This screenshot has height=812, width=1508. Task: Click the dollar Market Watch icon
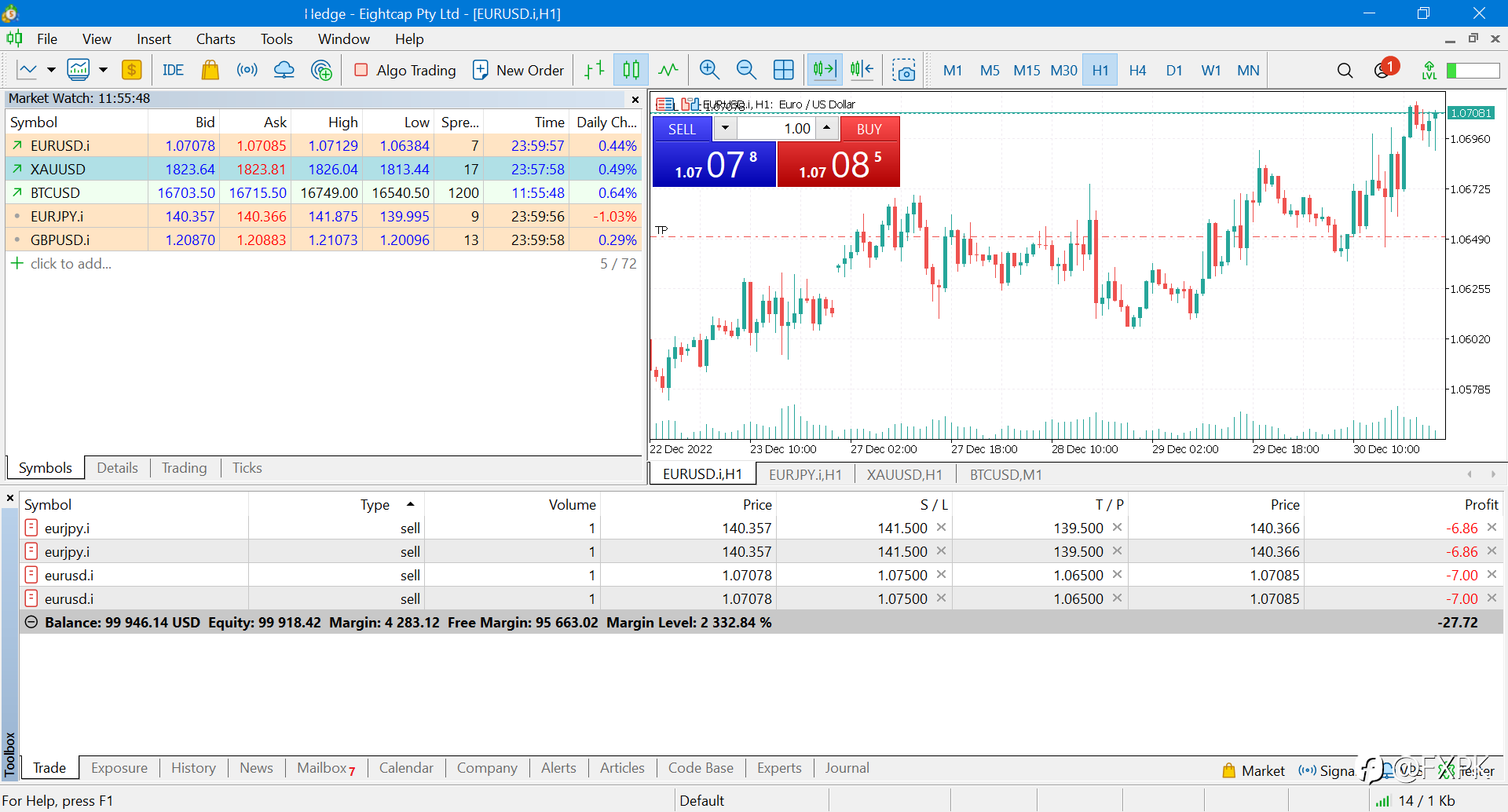(x=132, y=70)
